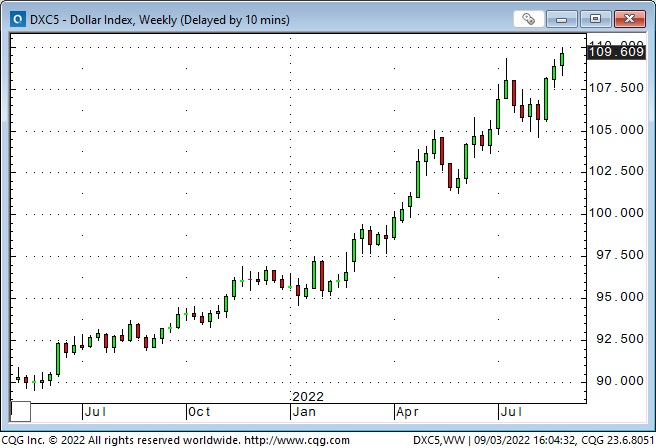The height and width of the screenshot is (448, 656).
Task: Click the 2022 year marker on time axis
Action: [x=308, y=397]
